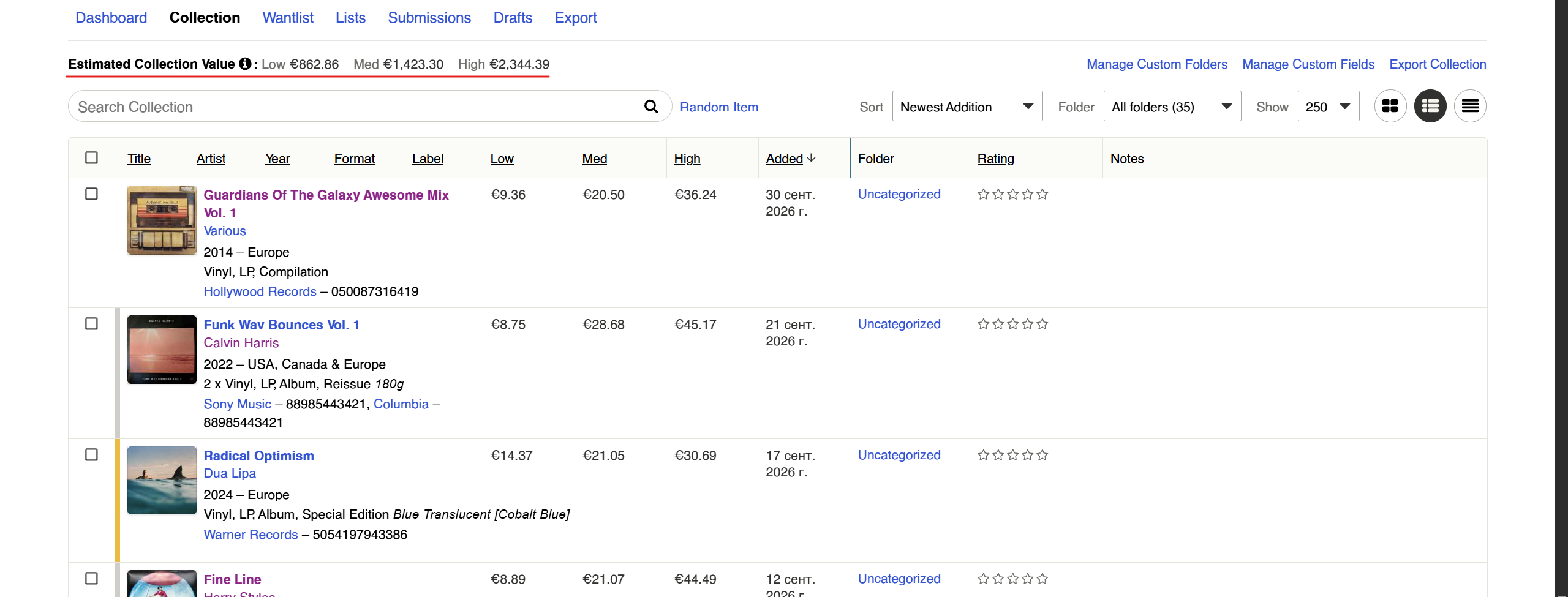Image resolution: width=1568 pixels, height=597 pixels.
Task: Rate Radical Optimism three stars
Action: pyautogui.click(x=1013, y=455)
